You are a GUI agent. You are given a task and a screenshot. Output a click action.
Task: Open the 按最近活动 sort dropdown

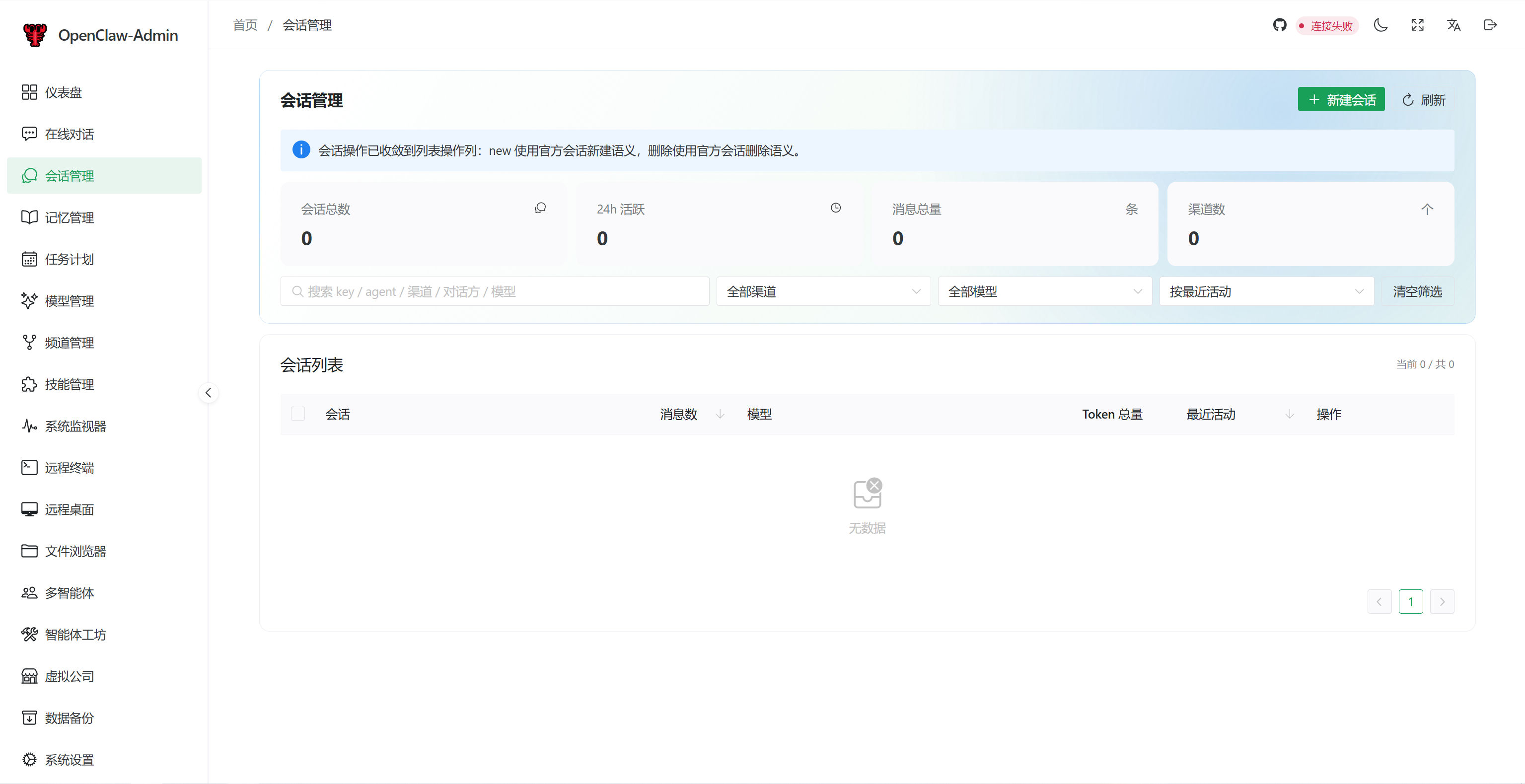1266,291
